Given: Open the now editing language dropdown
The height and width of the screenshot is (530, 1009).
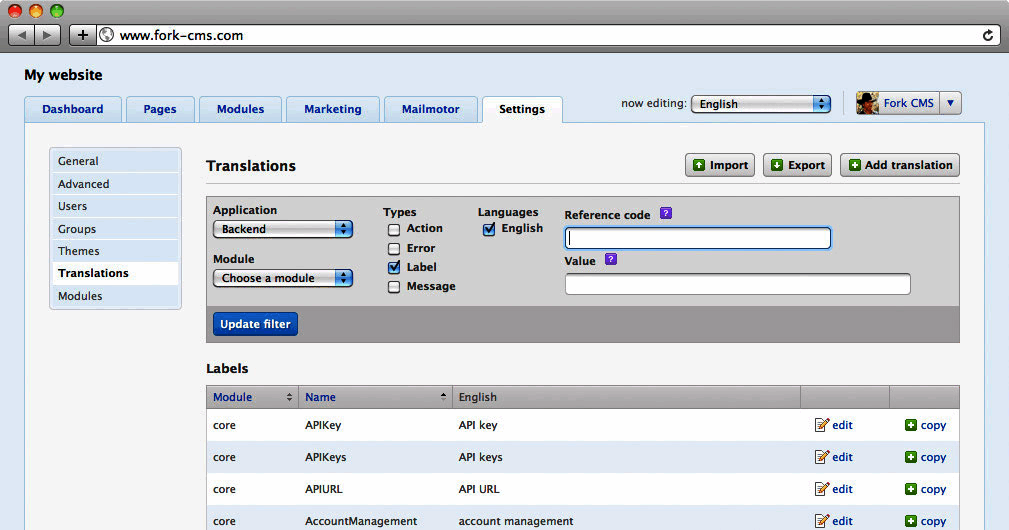Looking at the screenshot, I should [x=761, y=104].
